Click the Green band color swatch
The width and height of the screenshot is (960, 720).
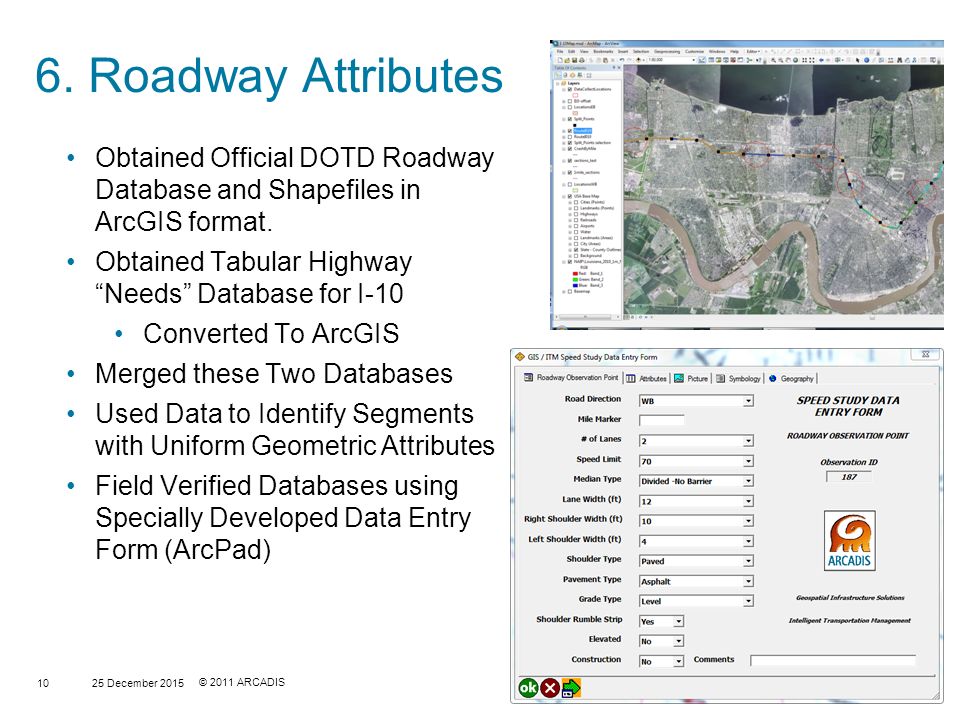pyautogui.click(x=575, y=279)
